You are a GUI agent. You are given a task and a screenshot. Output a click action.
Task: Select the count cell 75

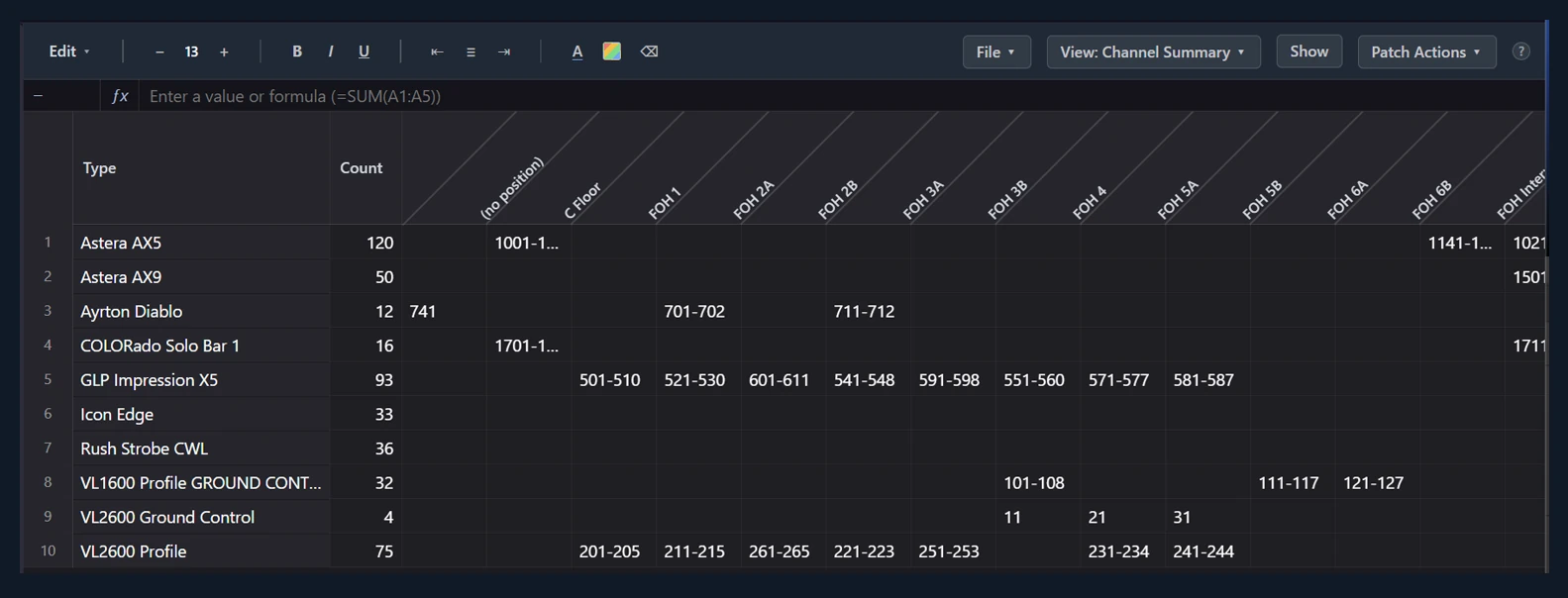click(x=366, y=551)
